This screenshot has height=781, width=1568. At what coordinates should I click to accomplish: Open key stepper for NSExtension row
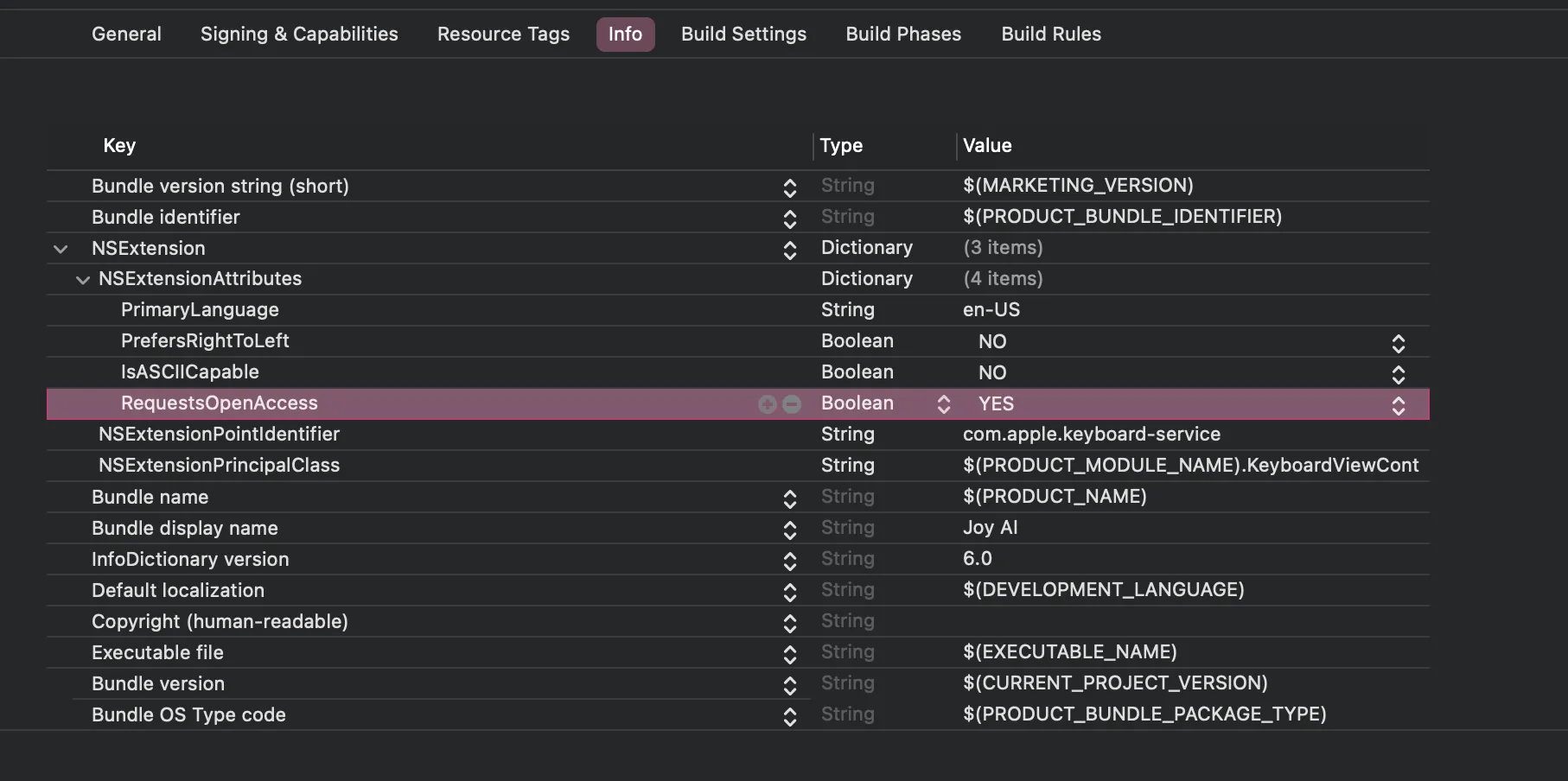pos(789,250)
